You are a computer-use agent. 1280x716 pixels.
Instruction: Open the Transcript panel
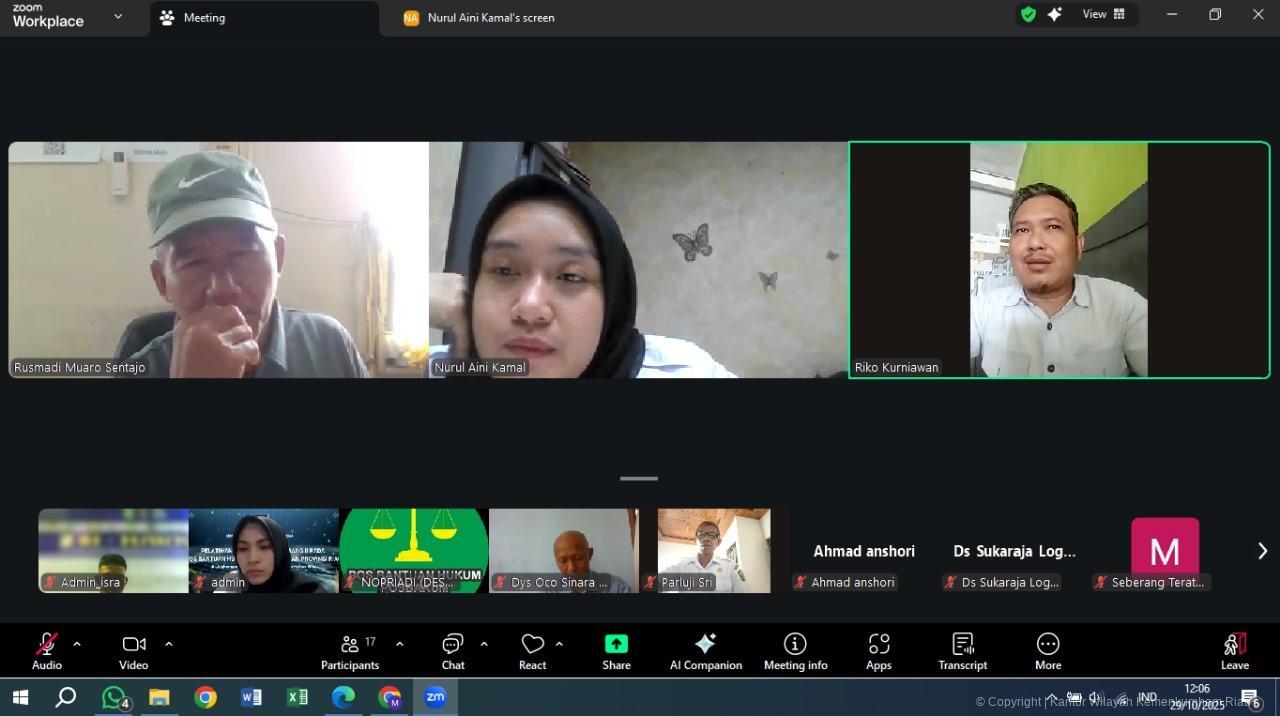pos(962,652)
